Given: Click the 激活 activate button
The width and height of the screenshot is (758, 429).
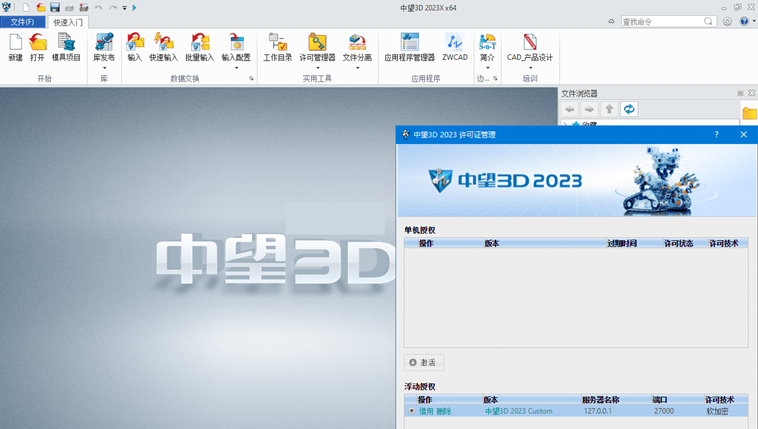Looking at the screenshot, I should point(423,362).
